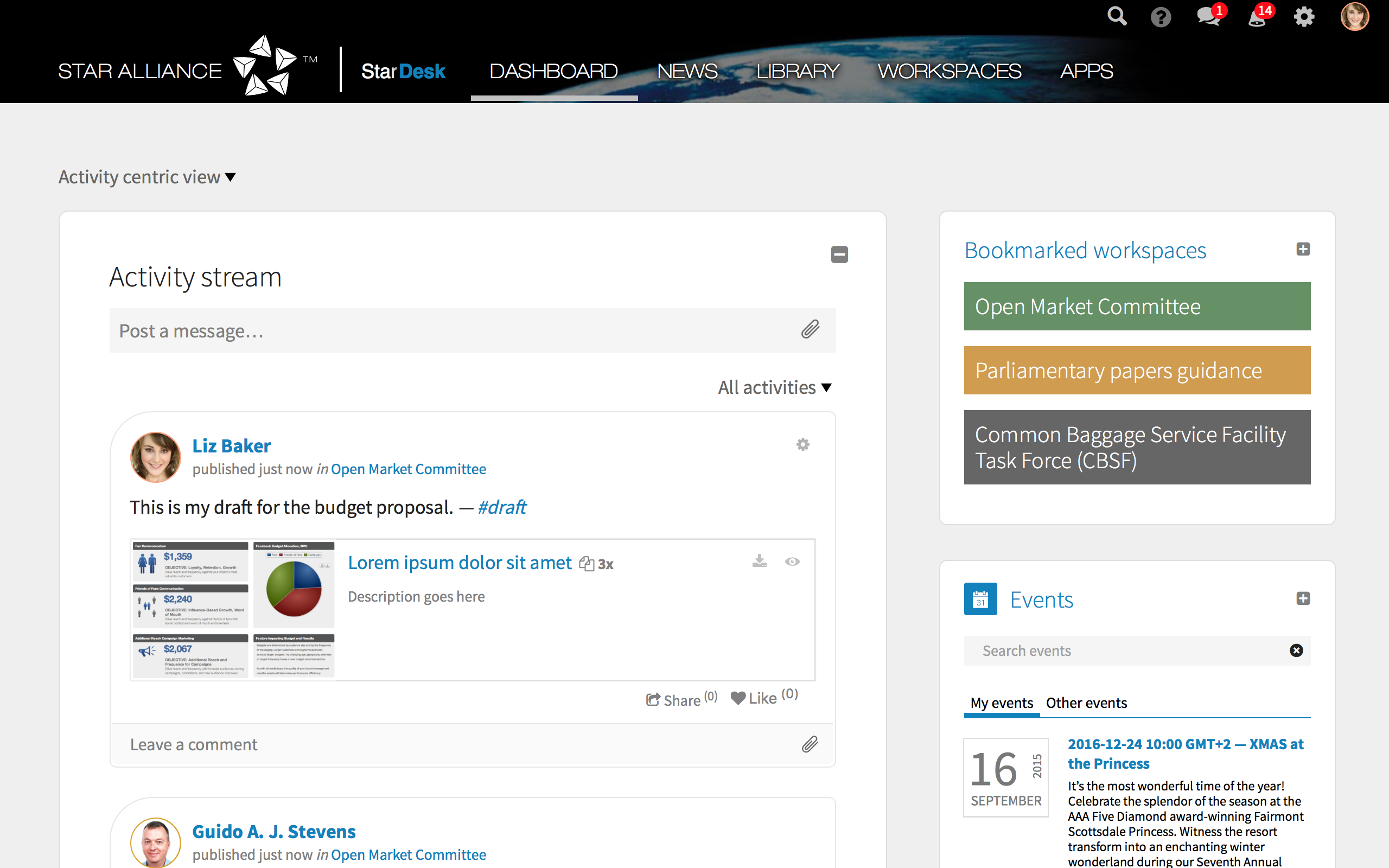The image size is (1389, 868).
Task: Preview document with the eye icon
Action: [x=792, y=561]
